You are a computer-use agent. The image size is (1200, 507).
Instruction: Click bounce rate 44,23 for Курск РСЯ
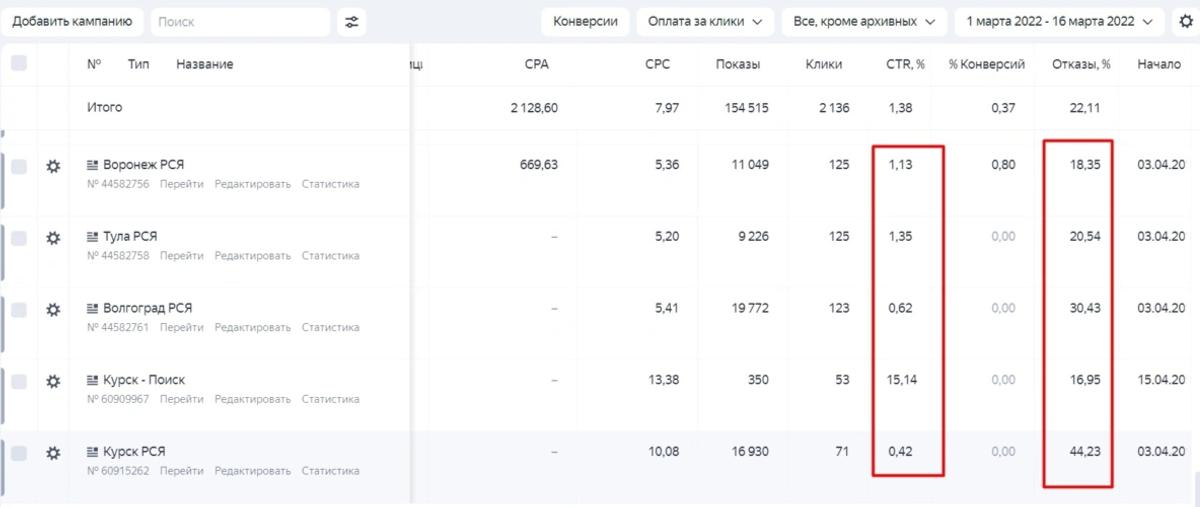tap(1085, 452)
